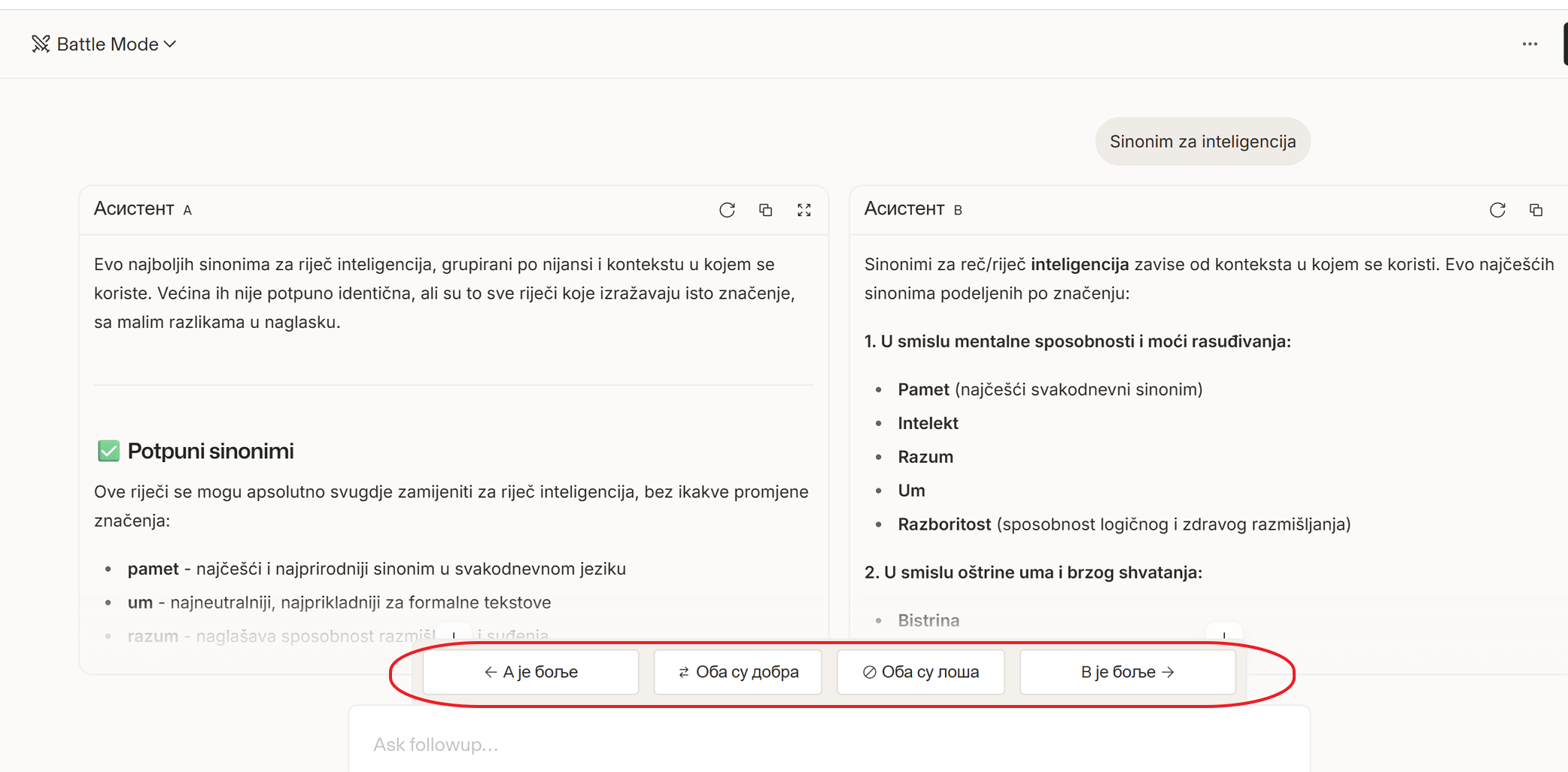This screenshot has width=1568, height=772.
Task: Select "Оба су лоша" option
Action: (x=920, y=672)
